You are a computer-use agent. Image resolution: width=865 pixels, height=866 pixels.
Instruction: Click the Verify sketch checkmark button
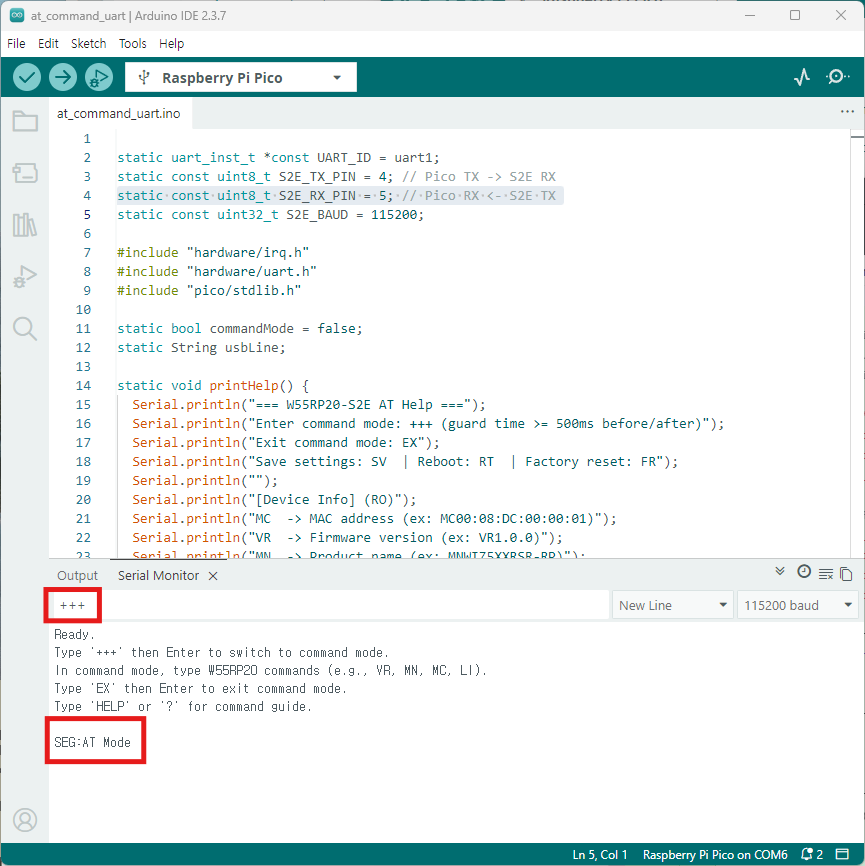[27, 77]
